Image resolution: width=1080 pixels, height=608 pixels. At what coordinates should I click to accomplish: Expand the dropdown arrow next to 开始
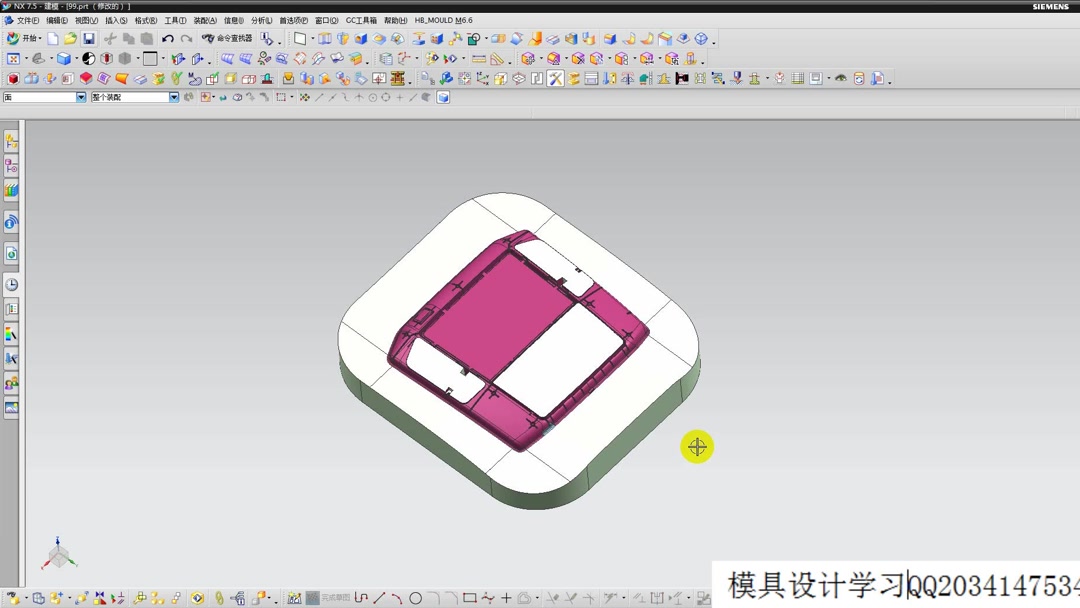pos(40,38)
